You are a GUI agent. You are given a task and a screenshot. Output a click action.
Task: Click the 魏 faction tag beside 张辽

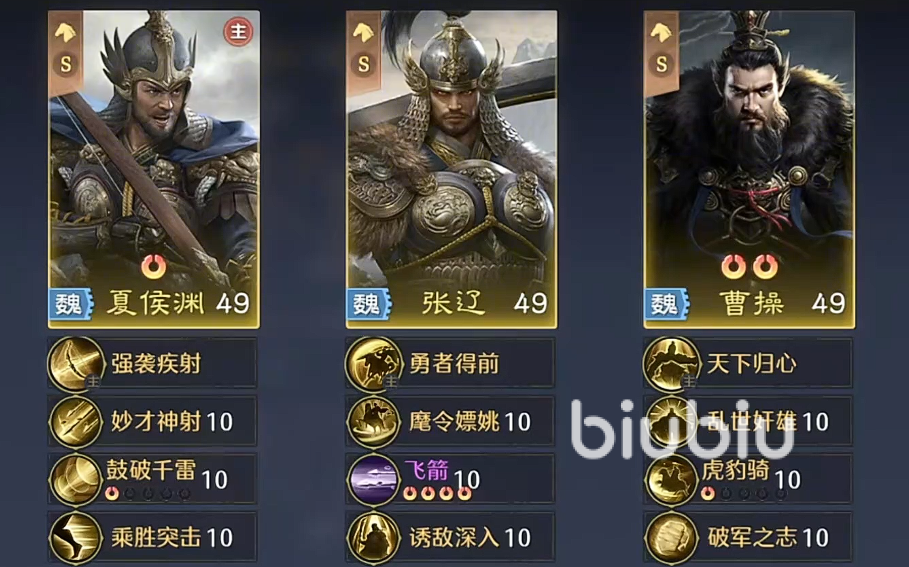368,304
